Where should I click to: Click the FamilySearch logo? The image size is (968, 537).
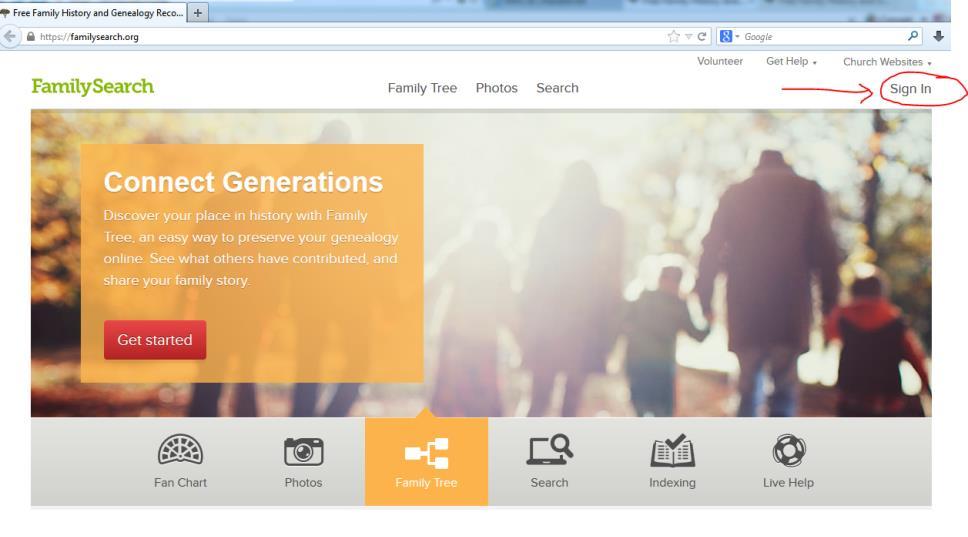(93, 86)
